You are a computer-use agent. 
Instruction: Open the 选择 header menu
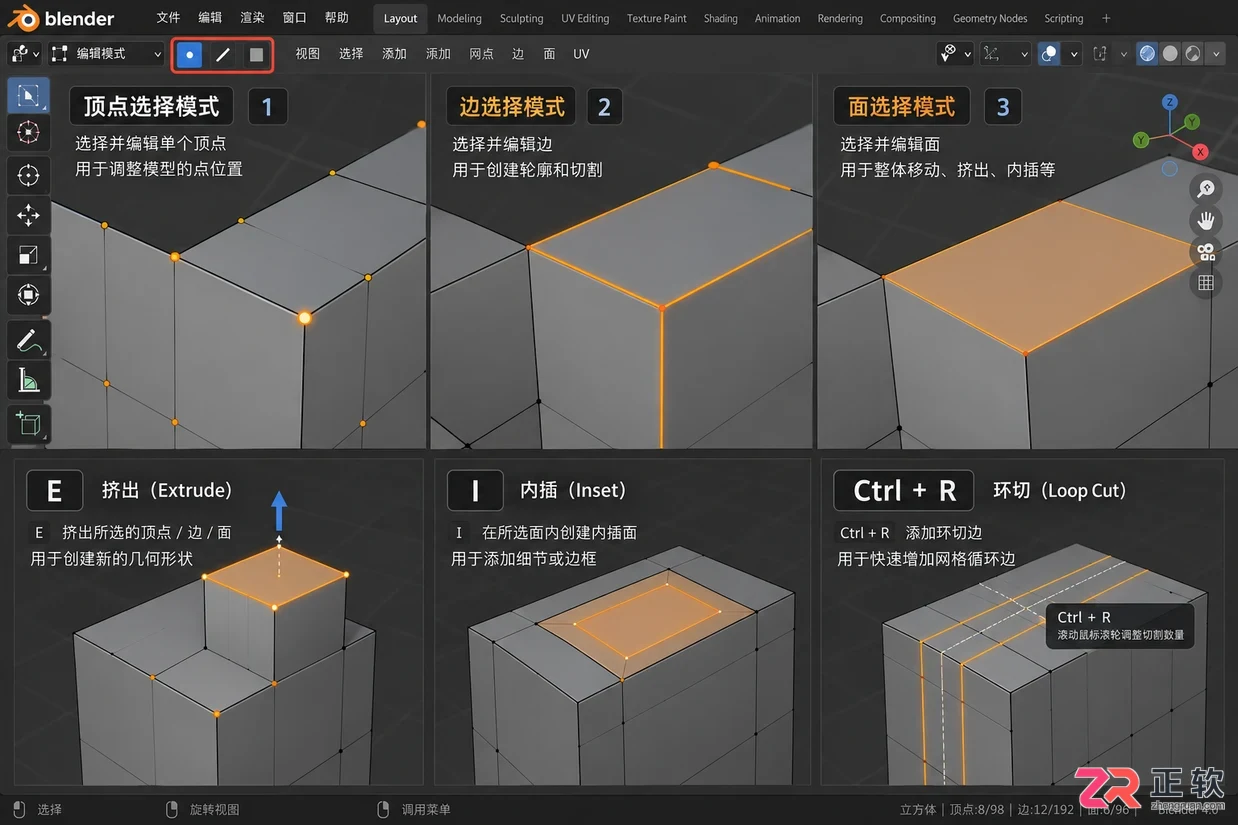tap(351, 54)
